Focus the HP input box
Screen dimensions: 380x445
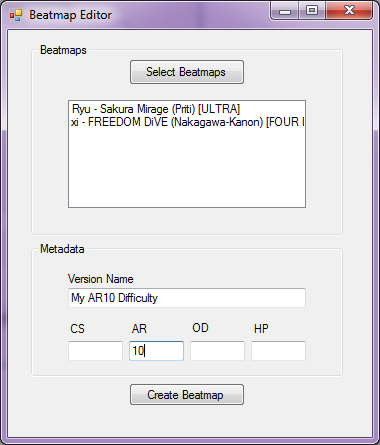click(x=278, y=351)
